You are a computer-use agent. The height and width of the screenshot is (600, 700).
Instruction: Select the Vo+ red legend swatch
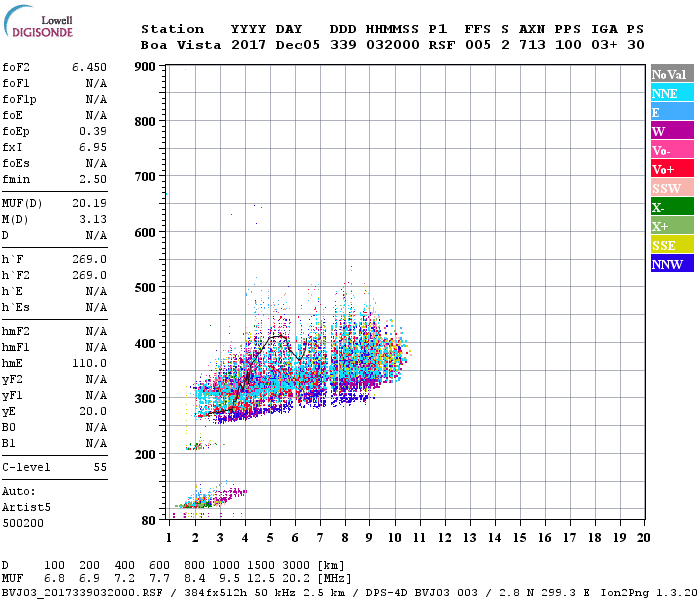[x=672, y=169]
